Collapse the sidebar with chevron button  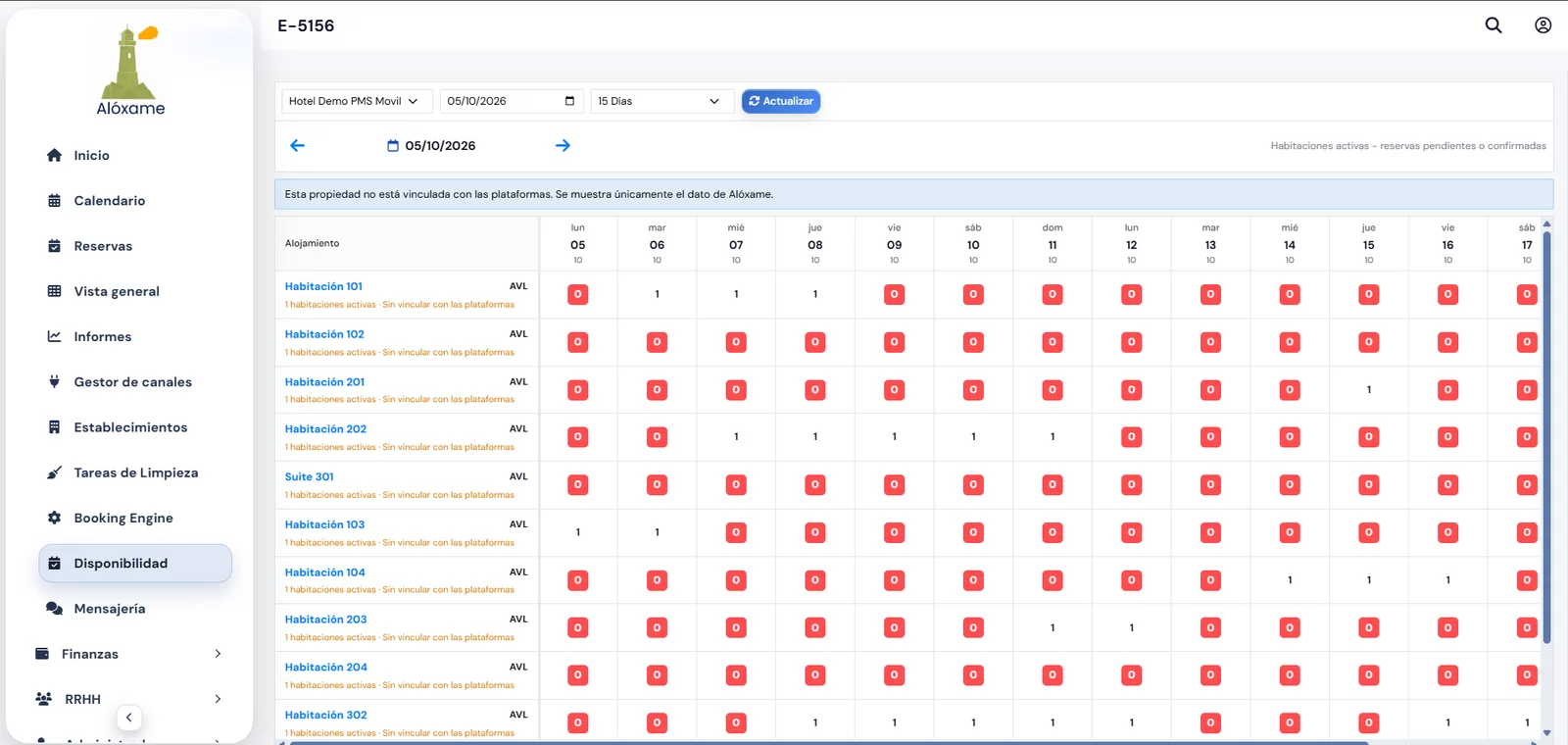click(x=128, y=718)
